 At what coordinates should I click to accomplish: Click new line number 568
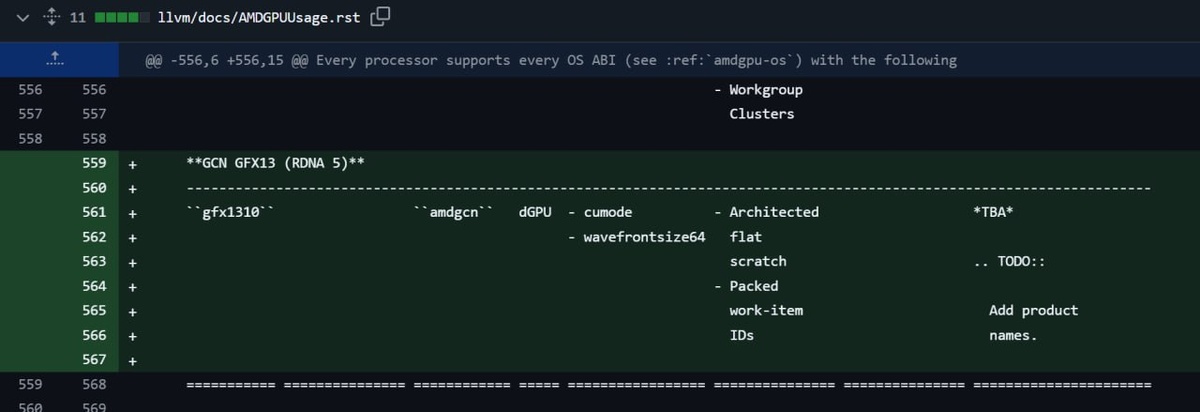[94, 385]
